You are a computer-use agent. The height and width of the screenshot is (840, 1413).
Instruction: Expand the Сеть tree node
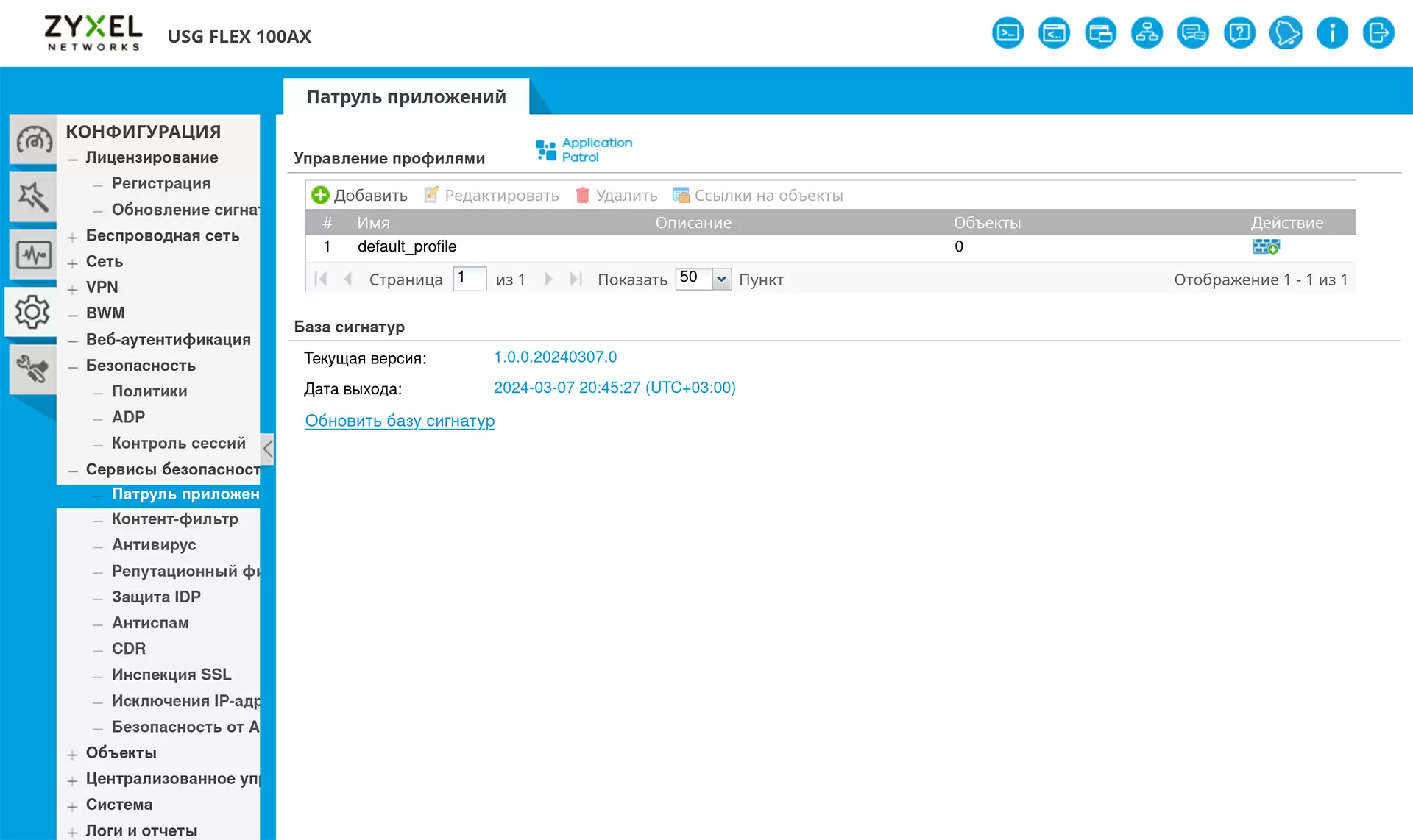(73, 263)
